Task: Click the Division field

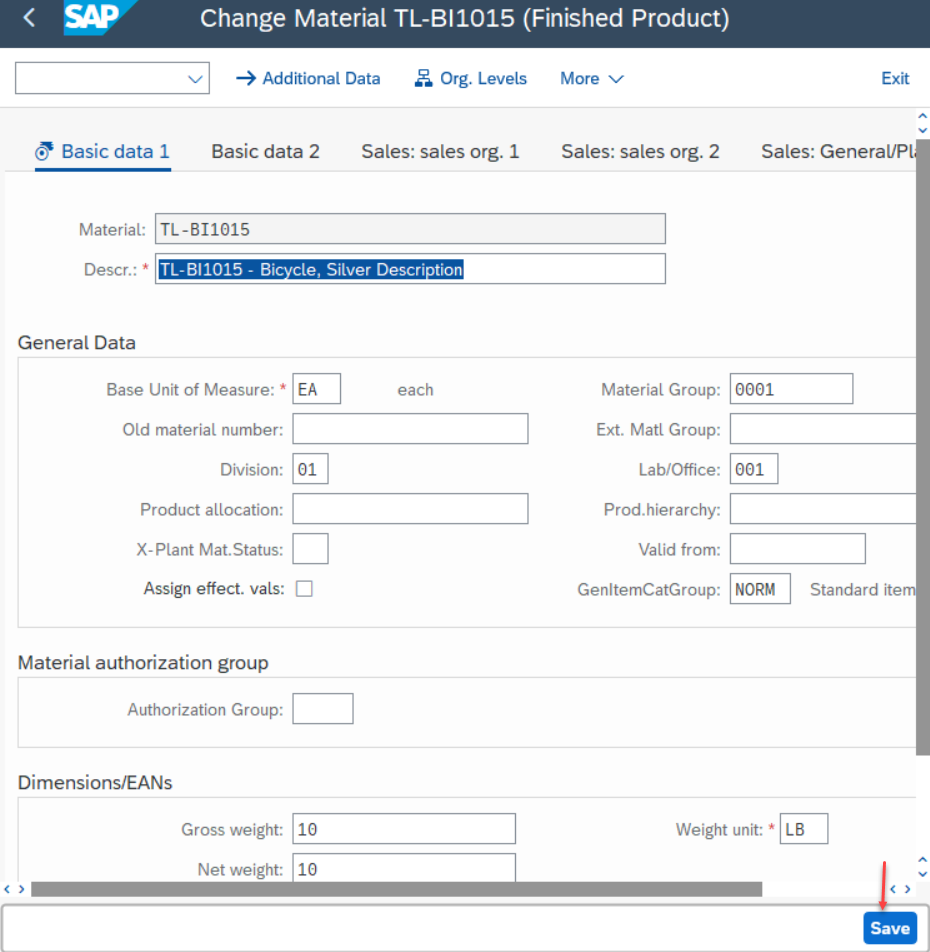Action: click(310, 469)
